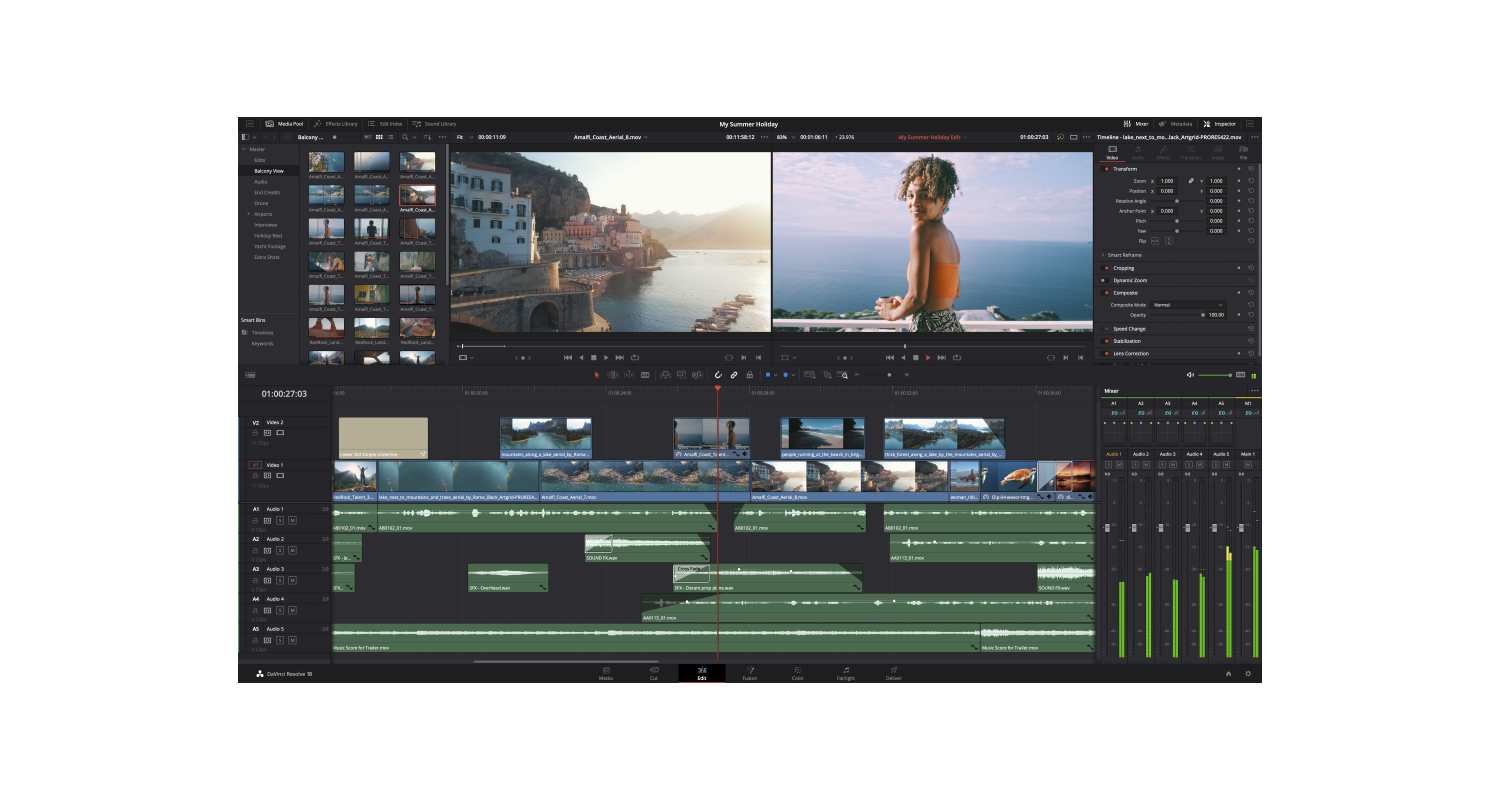Click the Position Lock padlock icon
The image size is (1500, 800).
pos(750,375)
